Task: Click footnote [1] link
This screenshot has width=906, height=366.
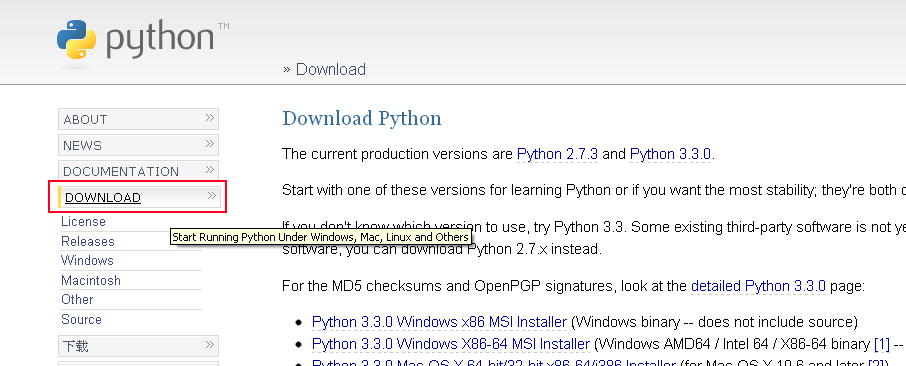Action: (882, 344)
